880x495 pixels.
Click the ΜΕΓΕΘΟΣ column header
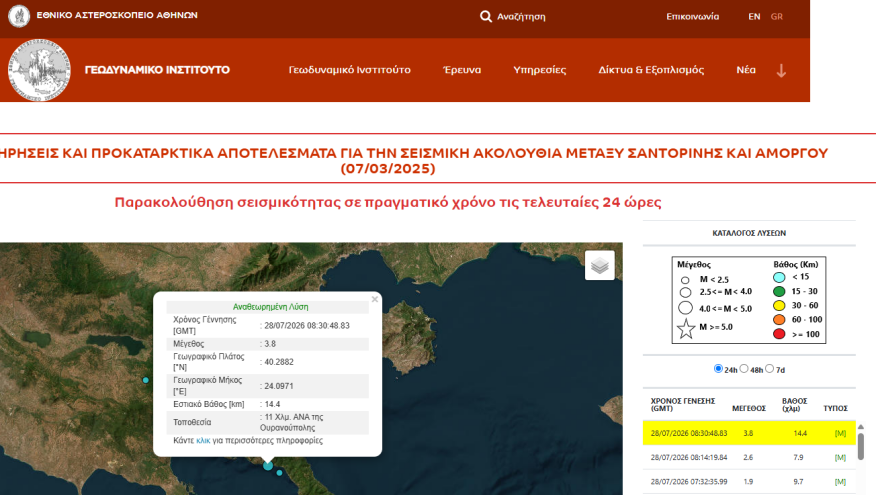pos(749,409)
